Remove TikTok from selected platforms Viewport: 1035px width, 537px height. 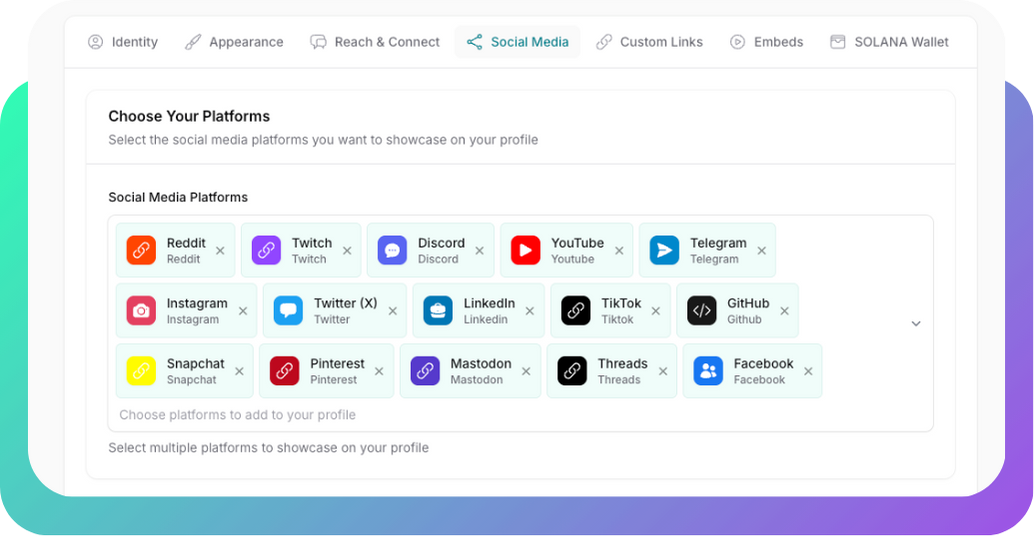point(656,311)
